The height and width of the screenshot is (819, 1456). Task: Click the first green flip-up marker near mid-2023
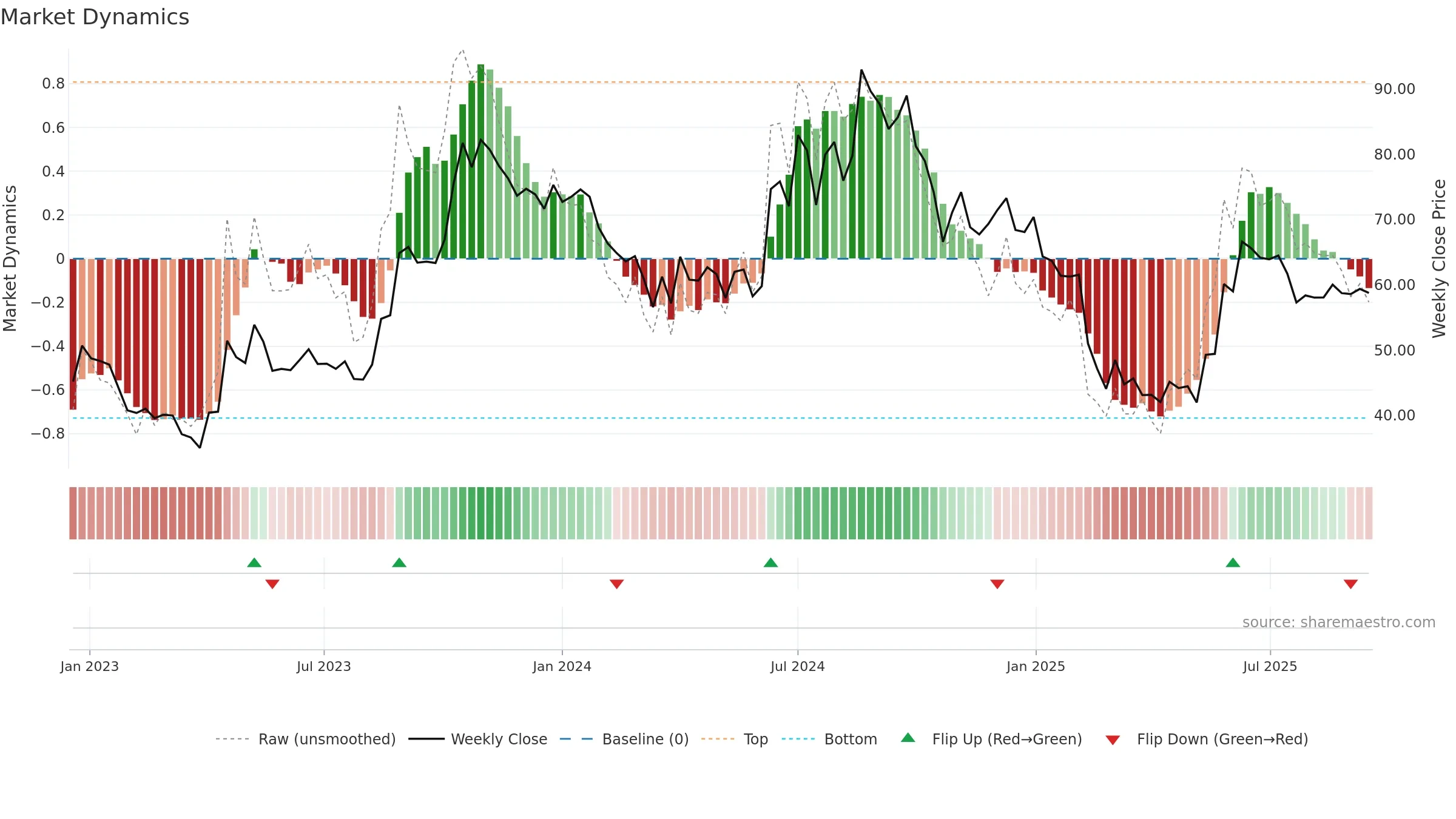pos(254,562)
